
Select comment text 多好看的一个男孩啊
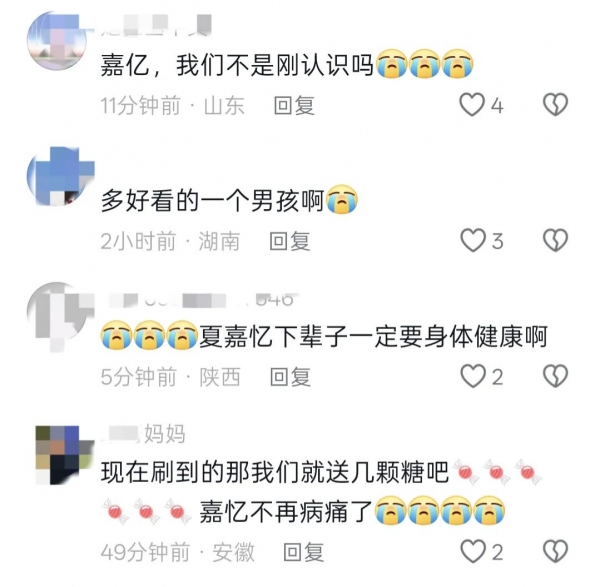coord(212,201)
